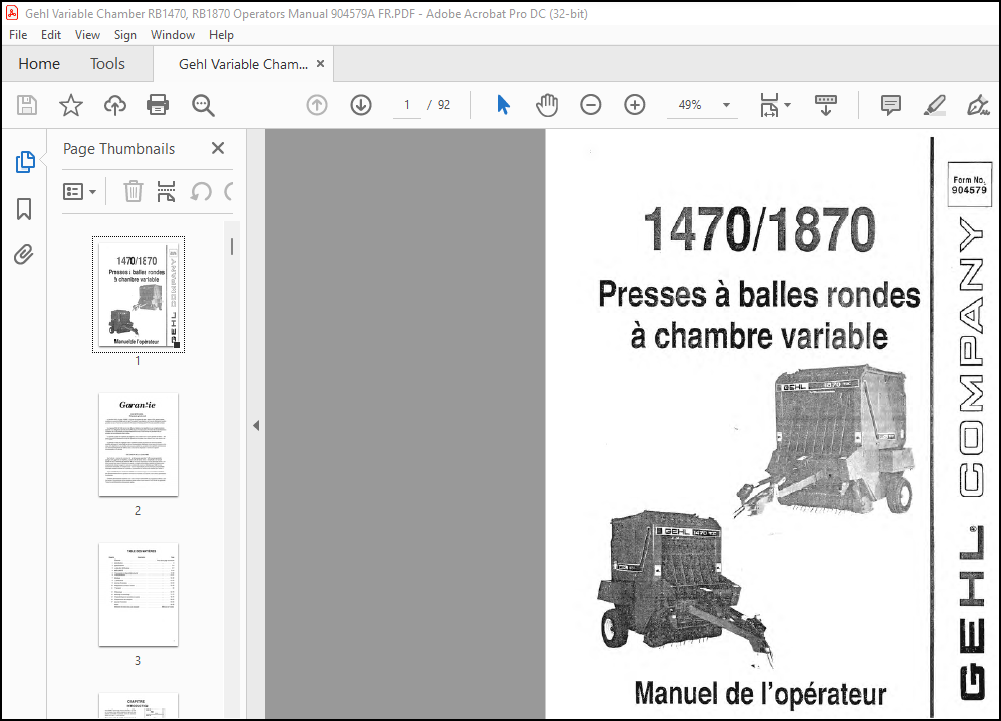Click the Manuel de l'opérateur text
The image size is (1001, 721).
(x=760, y=694)
